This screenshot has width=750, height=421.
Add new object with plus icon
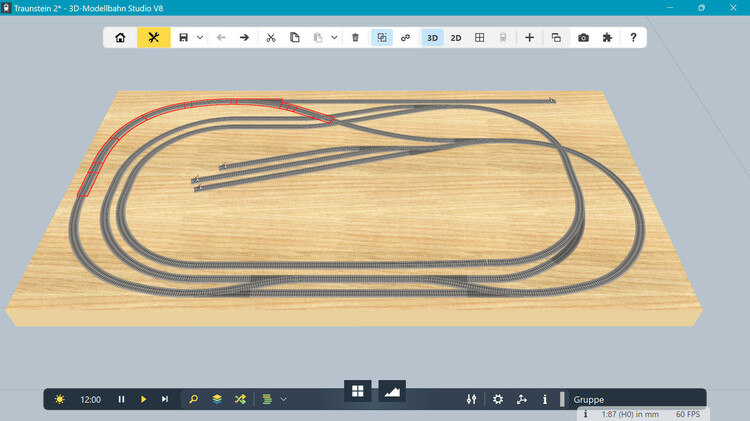pyautogui.click(x=529, y=37)
